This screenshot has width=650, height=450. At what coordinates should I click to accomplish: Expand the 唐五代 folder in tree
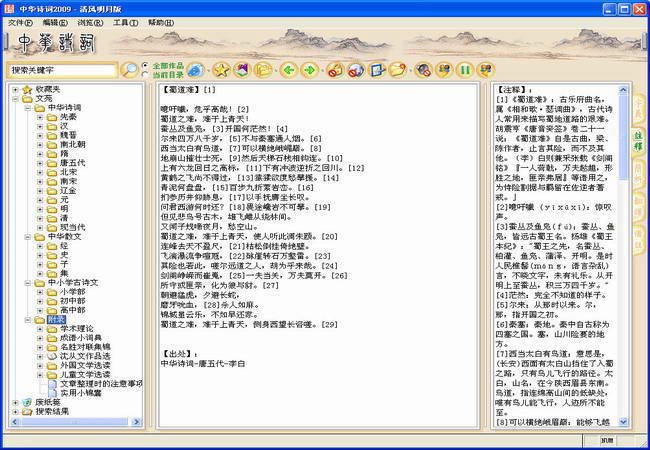[38, 162]
